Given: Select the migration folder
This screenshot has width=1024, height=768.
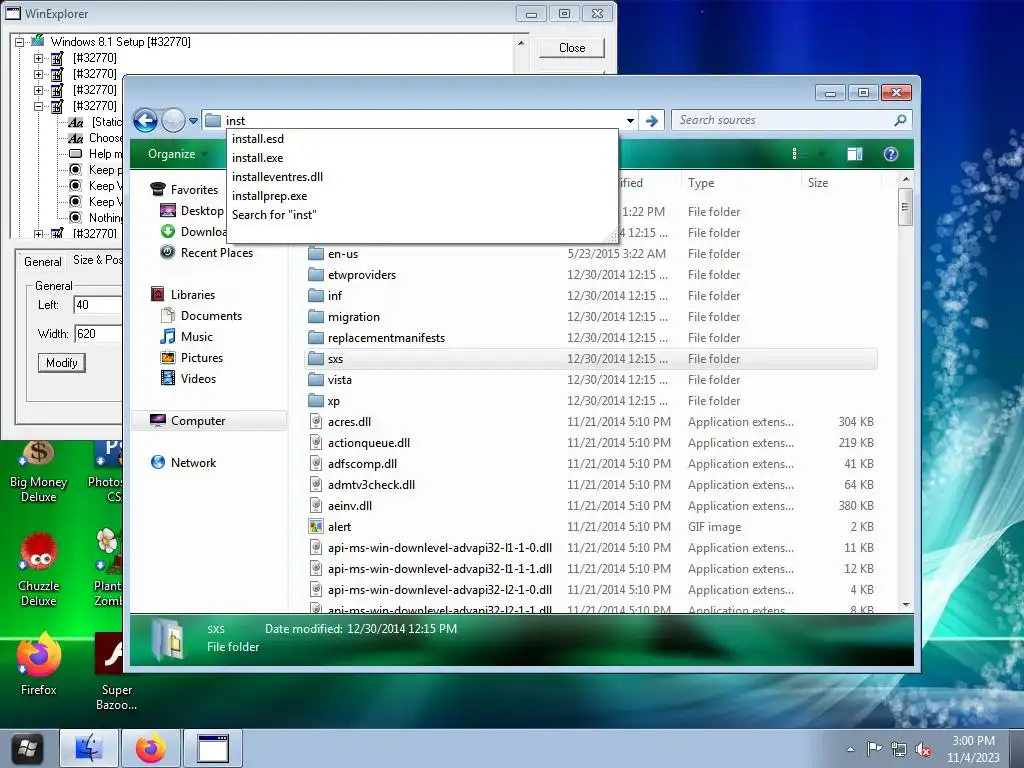Looking at the screenshot, I should coord(353,317).
